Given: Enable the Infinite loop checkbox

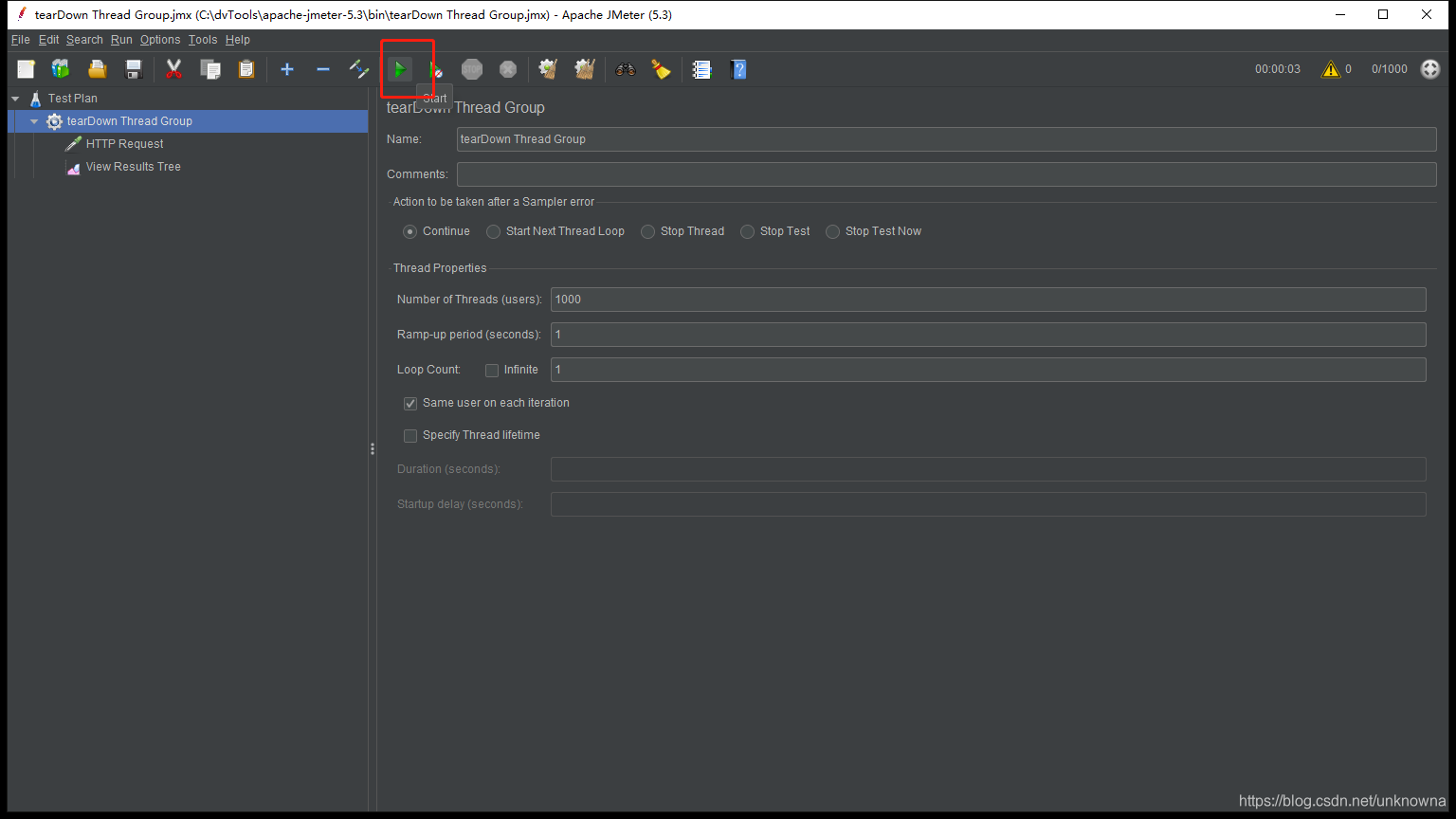Looking at the screenshot, I should tap(492, 371).
